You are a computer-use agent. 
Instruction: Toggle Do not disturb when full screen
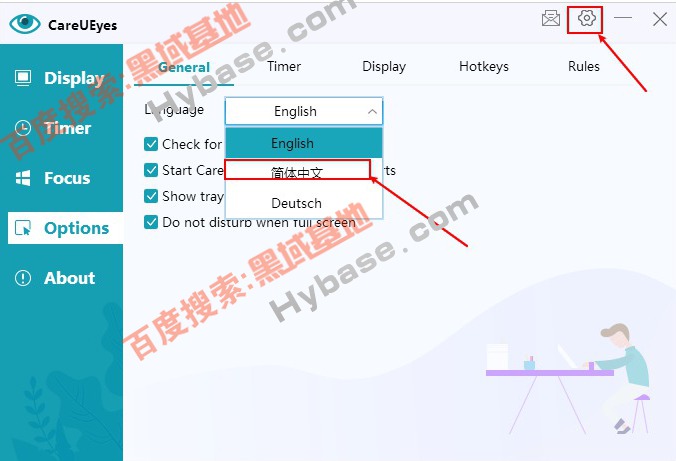coord(151,222)
